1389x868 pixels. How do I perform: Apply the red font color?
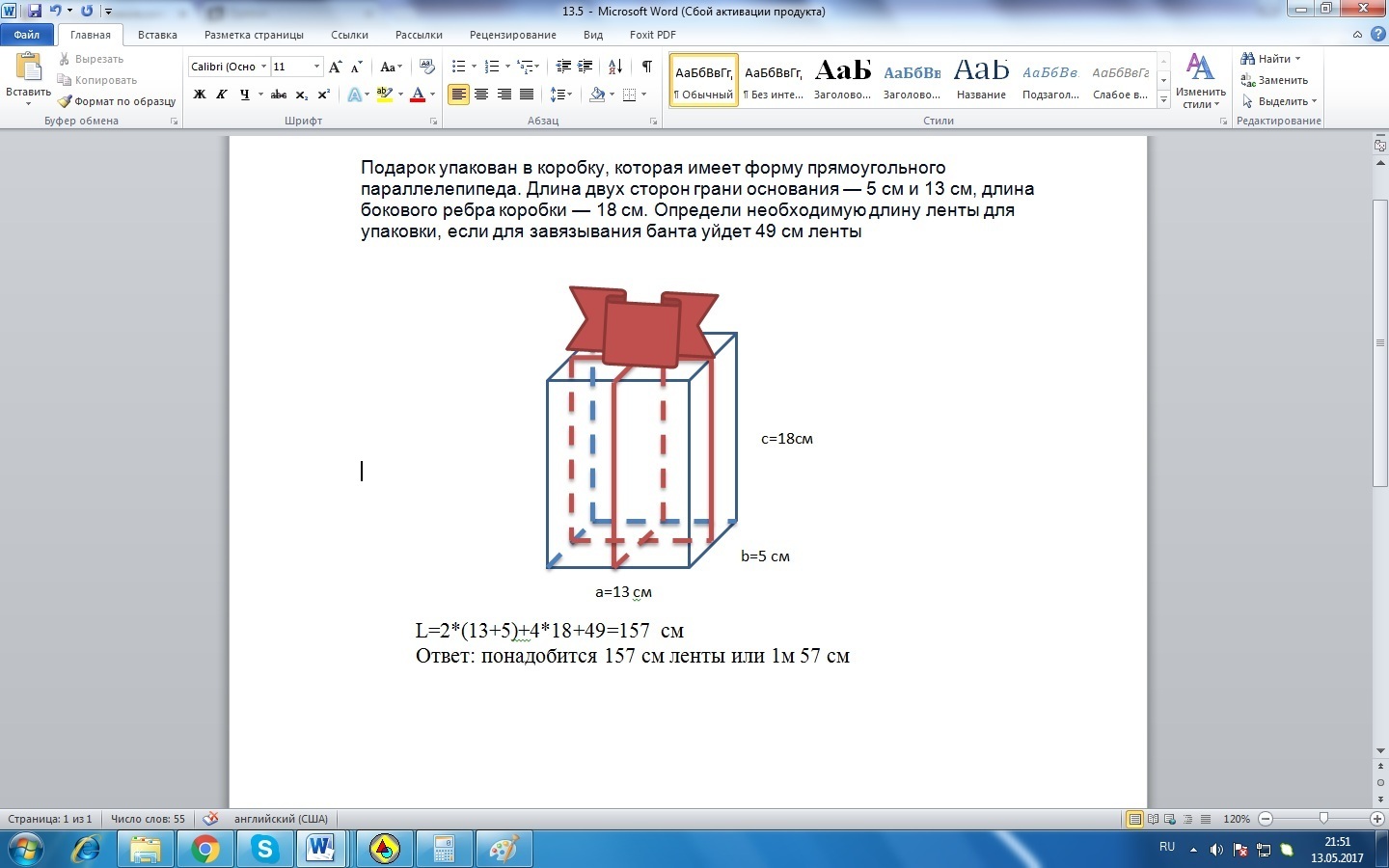coord(418,95)
